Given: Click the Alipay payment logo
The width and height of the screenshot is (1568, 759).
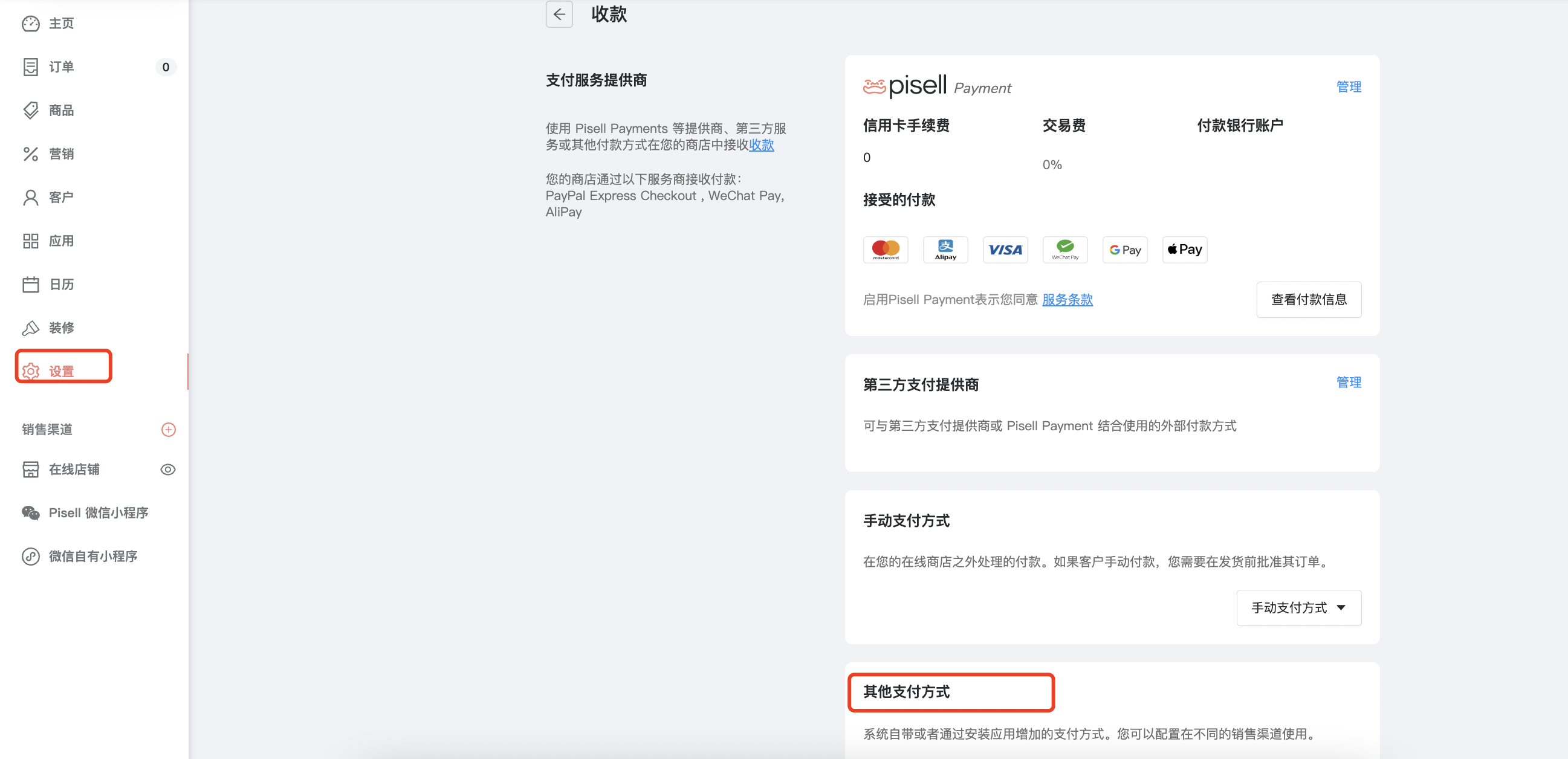Looking at the screenshot, I should click(945, 250).
